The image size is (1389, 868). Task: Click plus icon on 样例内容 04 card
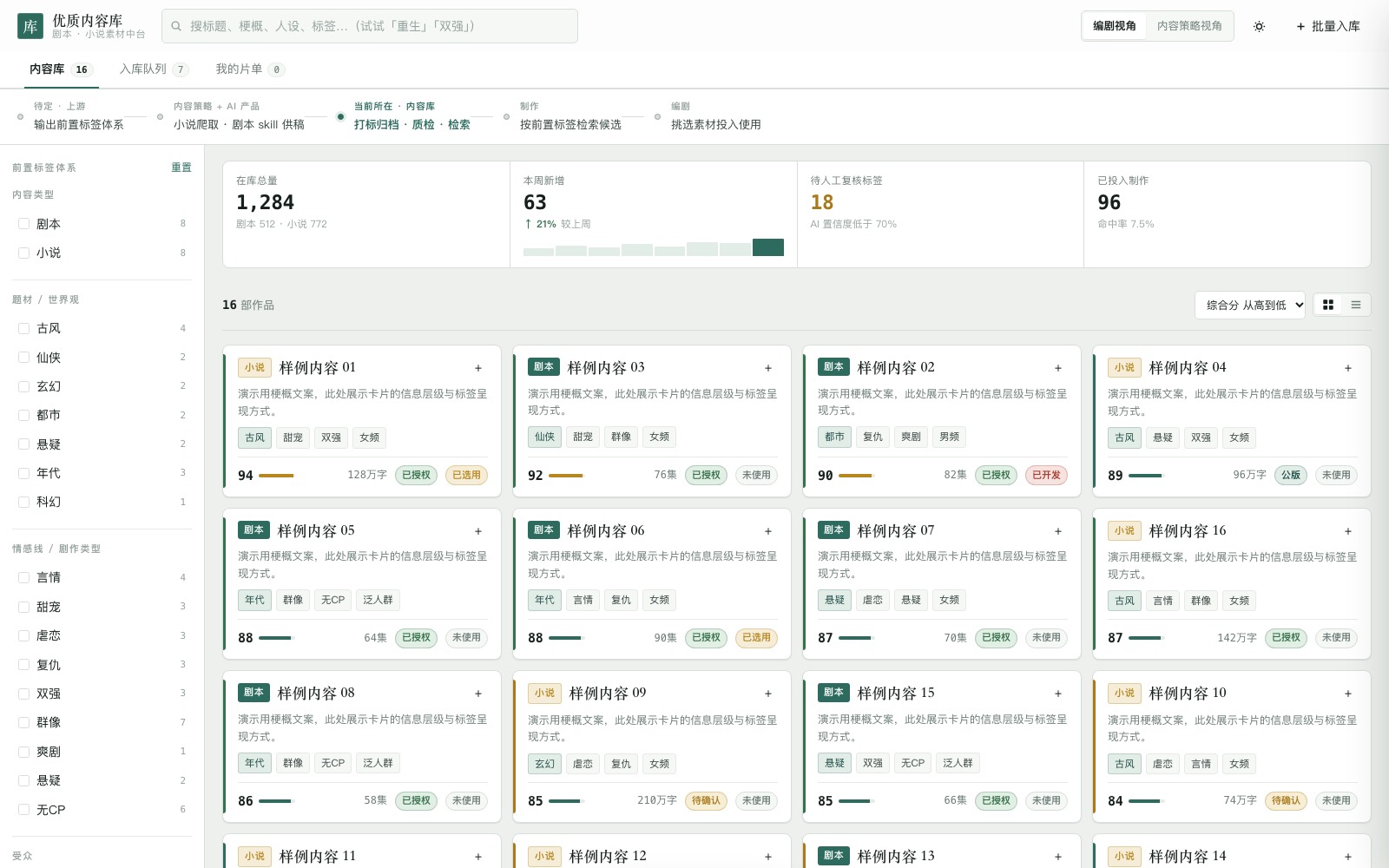point(1348,368)
